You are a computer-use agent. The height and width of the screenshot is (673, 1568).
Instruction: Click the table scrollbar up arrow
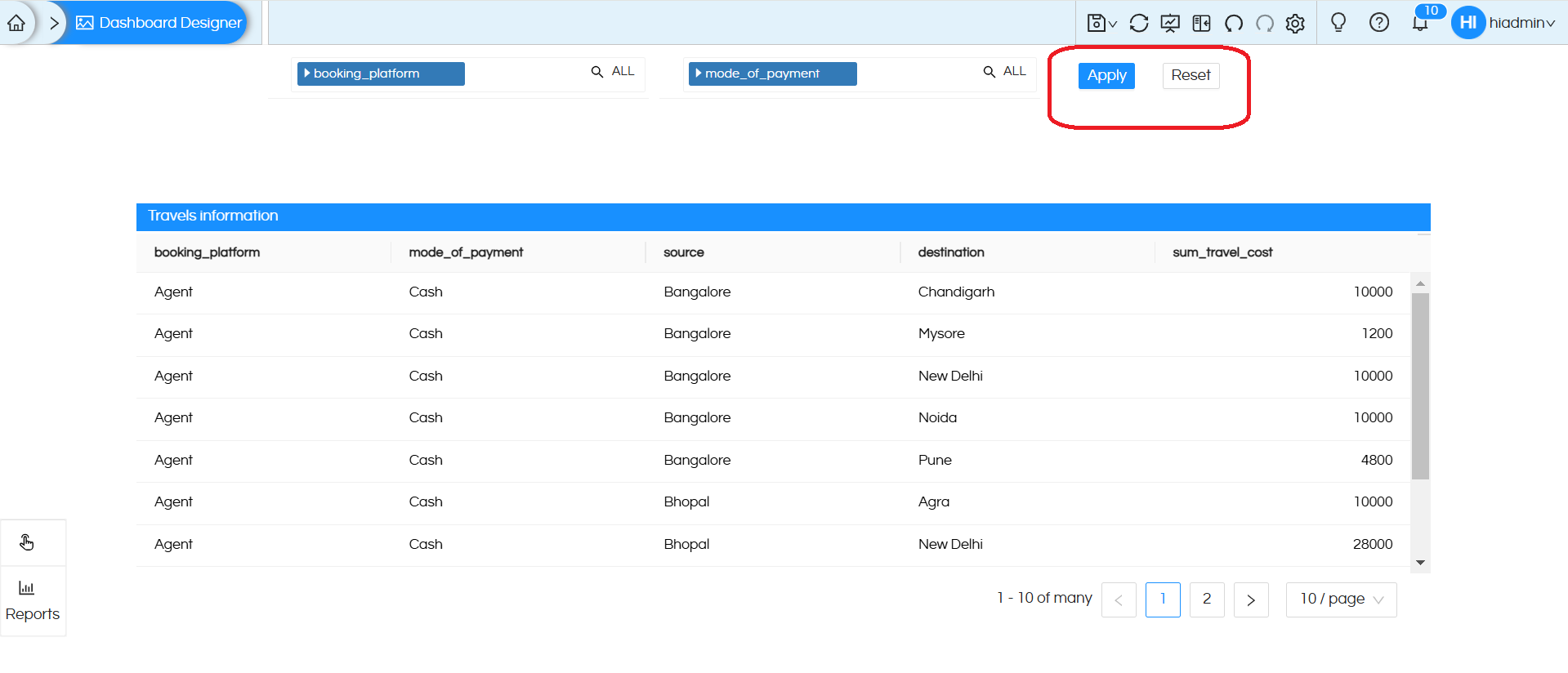coord(1420,283)
